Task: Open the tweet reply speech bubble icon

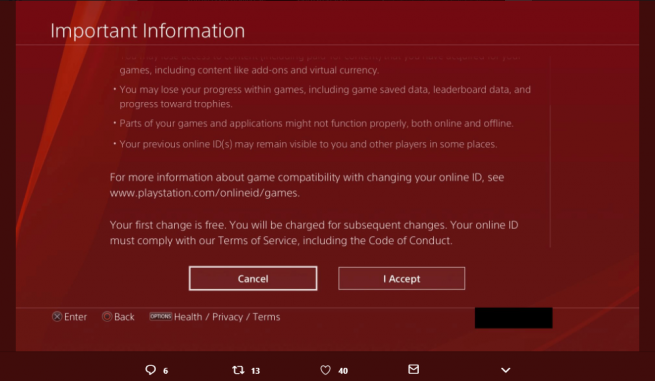Action: pyautogui.click(x=150, y=370)
